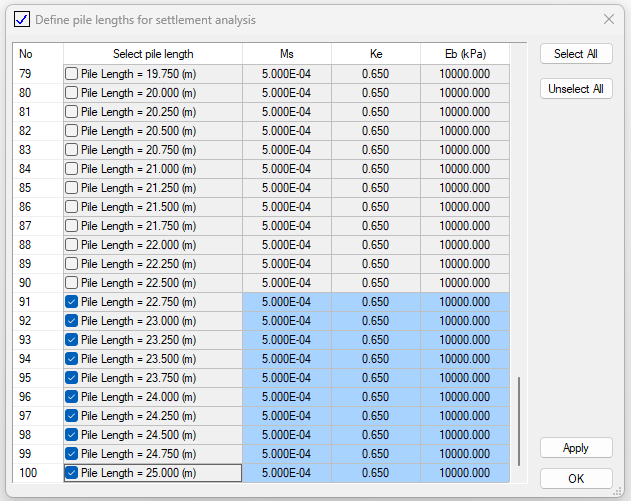Click the Ms column header

pos(287,54)
